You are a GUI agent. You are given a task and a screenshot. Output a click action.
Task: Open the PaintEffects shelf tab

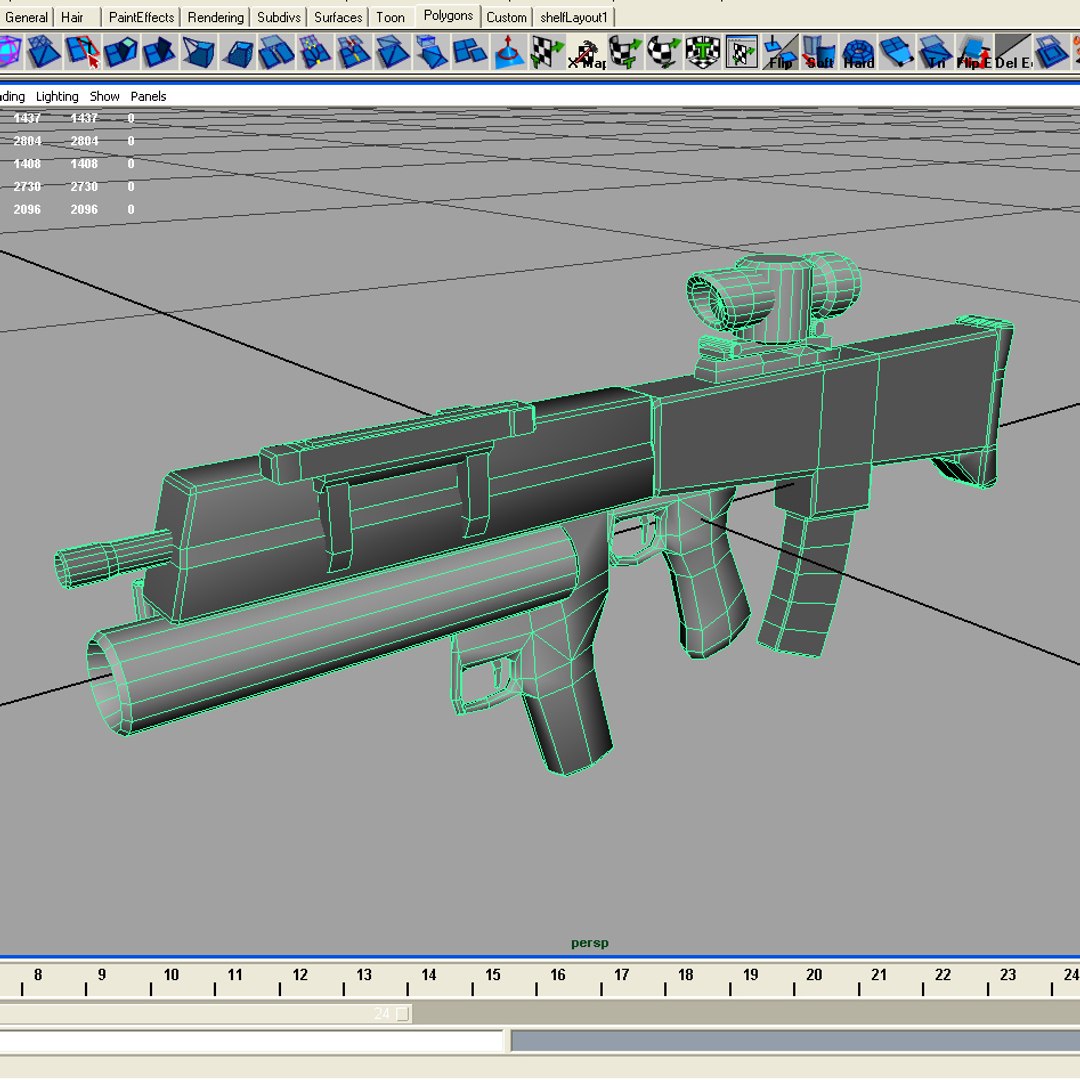pyautogui.click(x=141, y=17)
